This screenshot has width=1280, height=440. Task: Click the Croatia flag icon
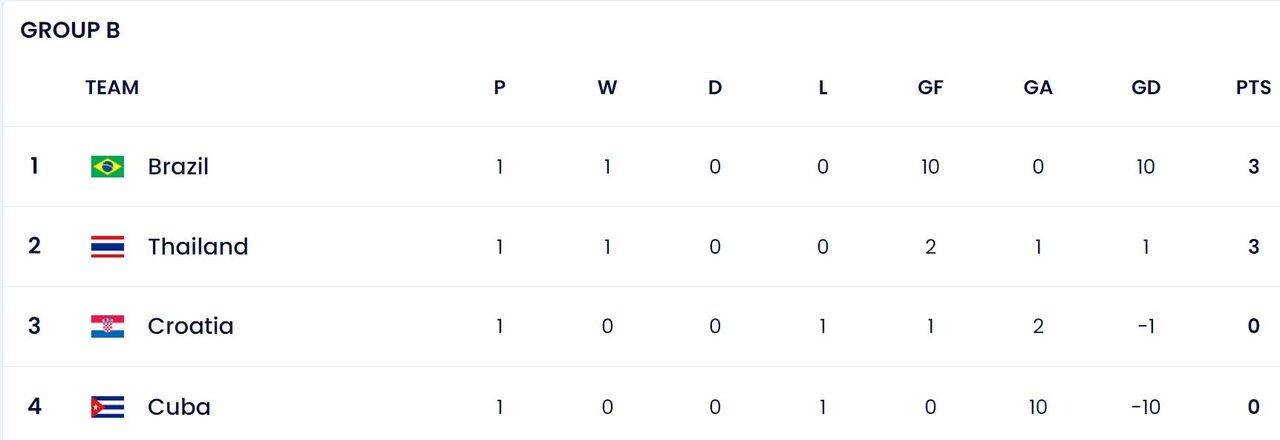(107, 327)
